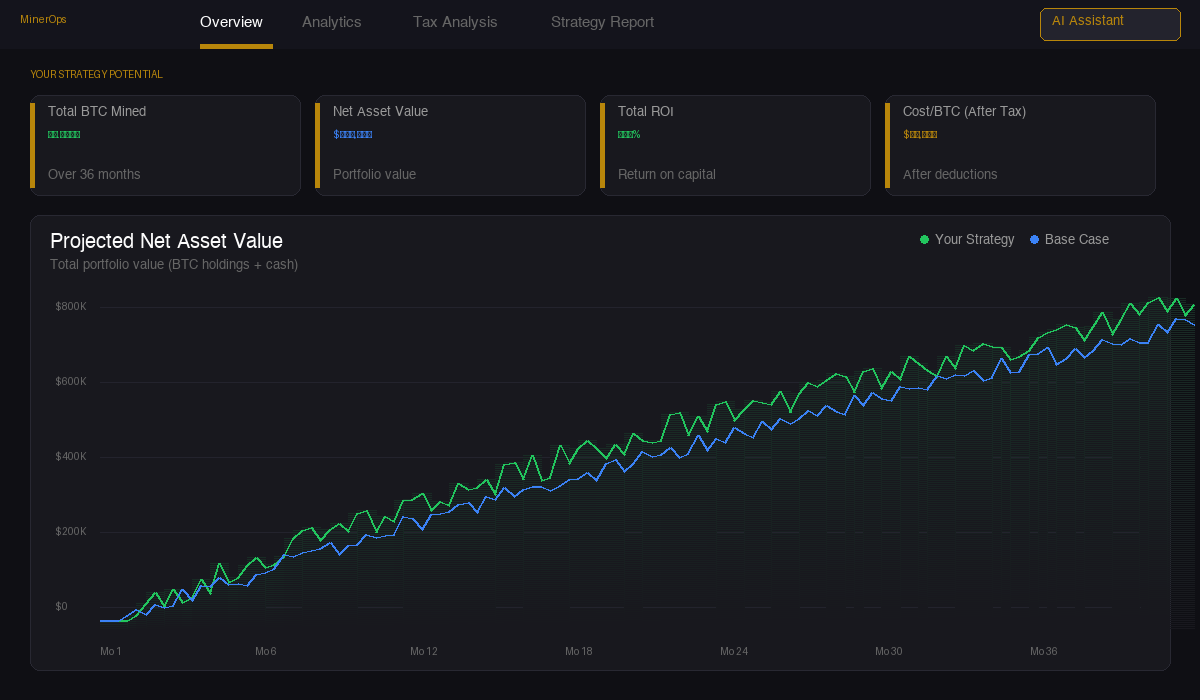Click the blue Base Case legend dot
Screen dimensions: 1200x700
(x=1034, y=240)
